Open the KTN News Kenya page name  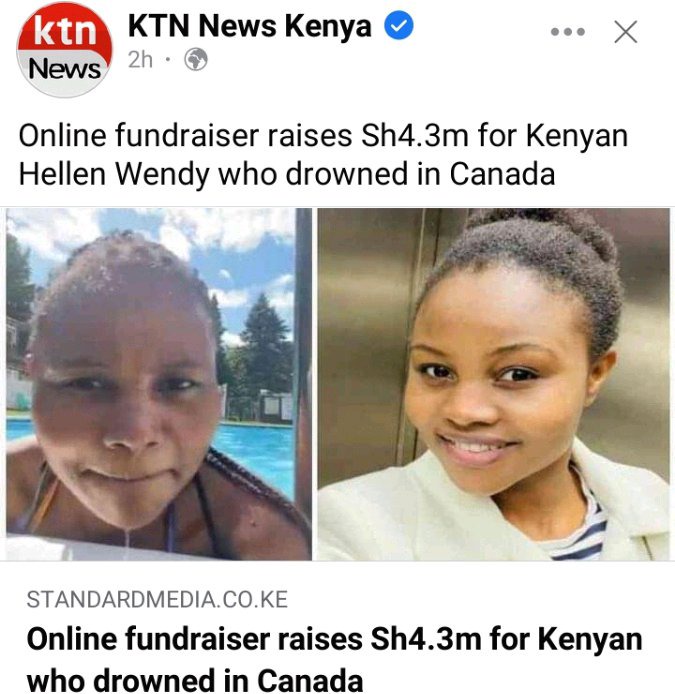tap(250, 26)
